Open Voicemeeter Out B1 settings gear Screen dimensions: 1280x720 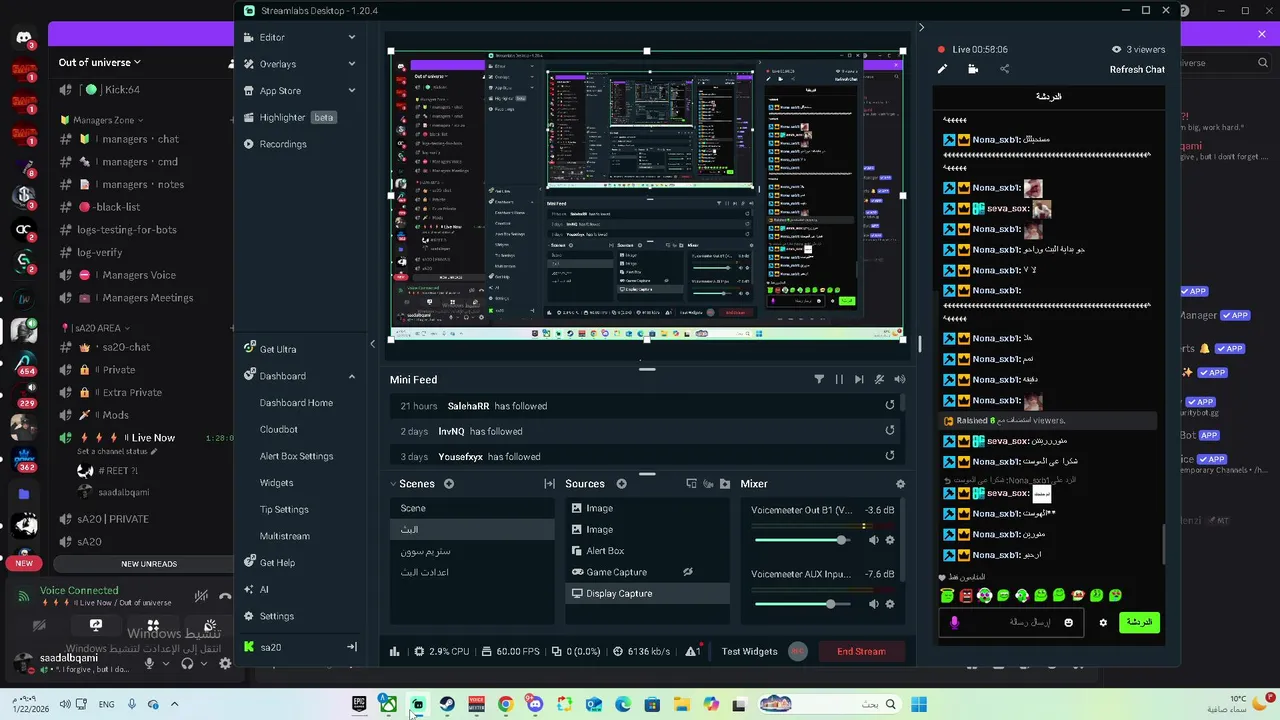890,540
